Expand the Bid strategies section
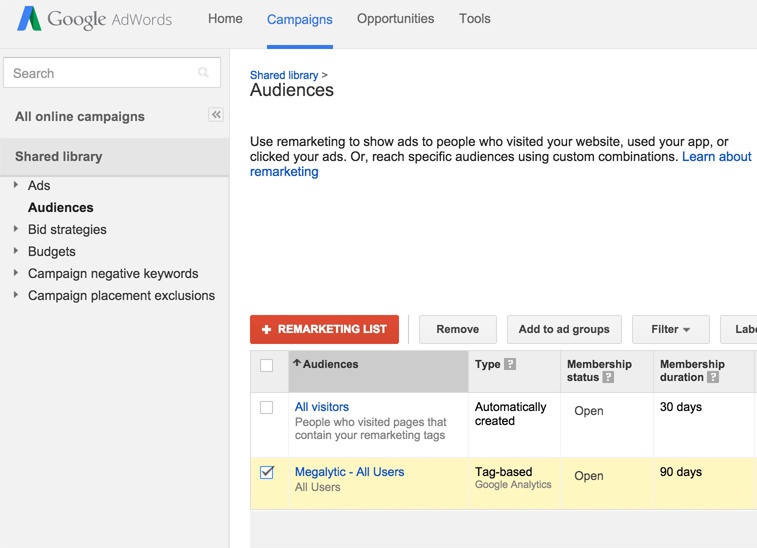This screenshot has height=548, width=757. coord(16,229)
